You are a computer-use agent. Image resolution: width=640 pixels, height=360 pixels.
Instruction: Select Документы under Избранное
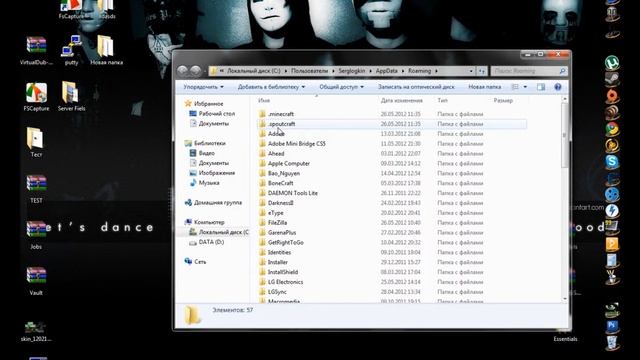(x=209, y=123)
